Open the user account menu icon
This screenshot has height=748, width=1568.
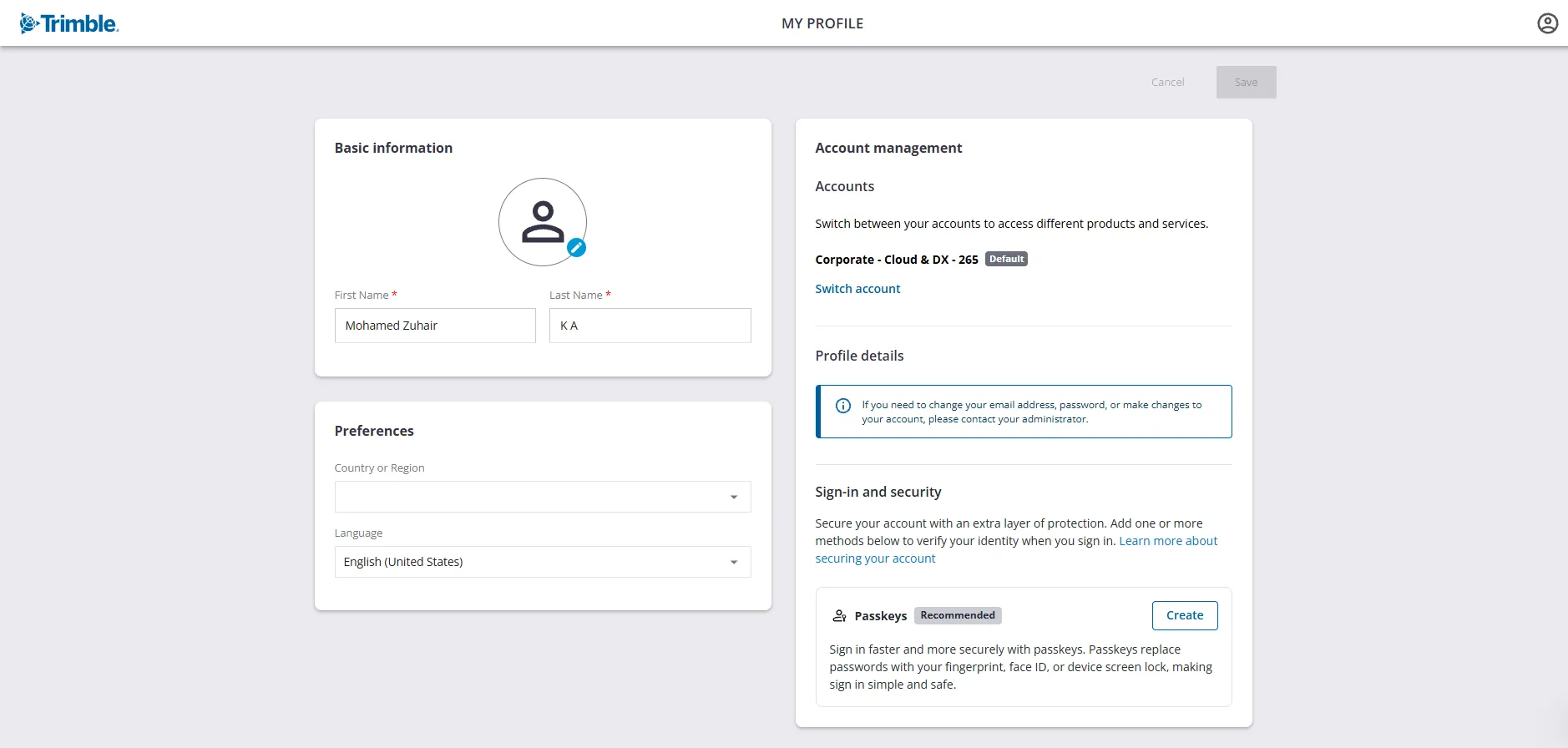coord(1547,23)
